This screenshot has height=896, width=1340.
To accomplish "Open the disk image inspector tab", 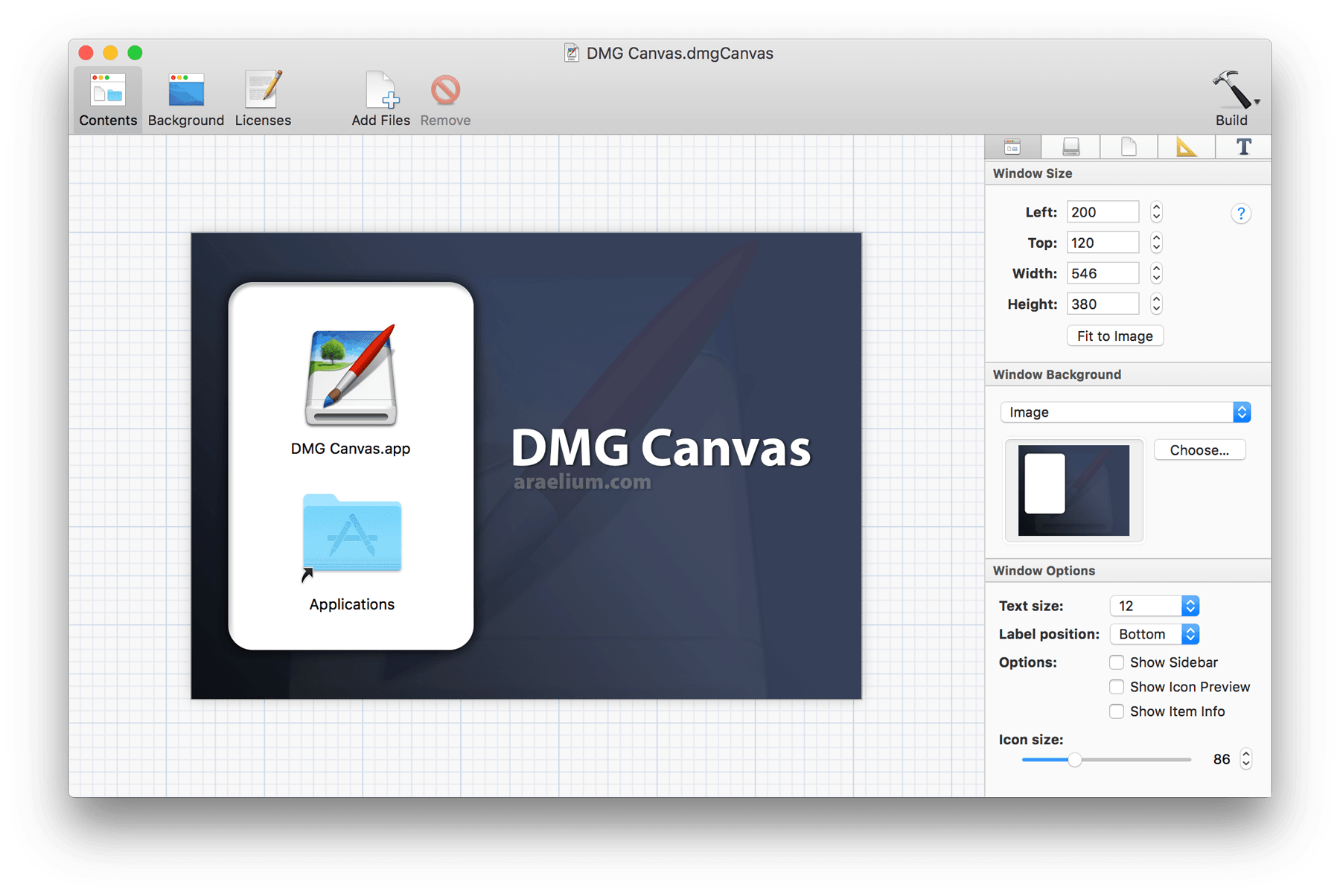I will (1071, 147).
